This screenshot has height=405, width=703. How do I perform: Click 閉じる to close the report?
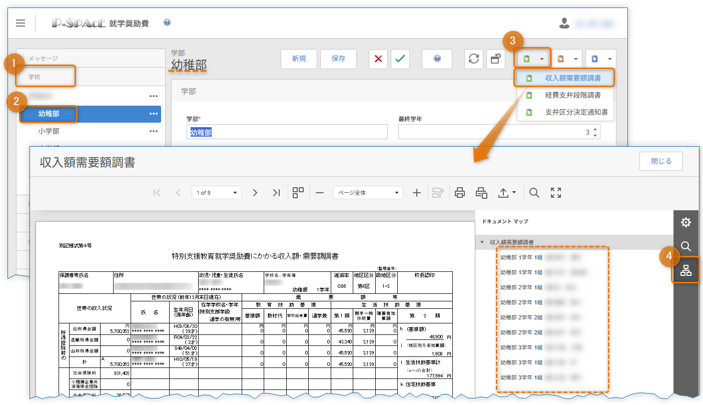(661, 161)
